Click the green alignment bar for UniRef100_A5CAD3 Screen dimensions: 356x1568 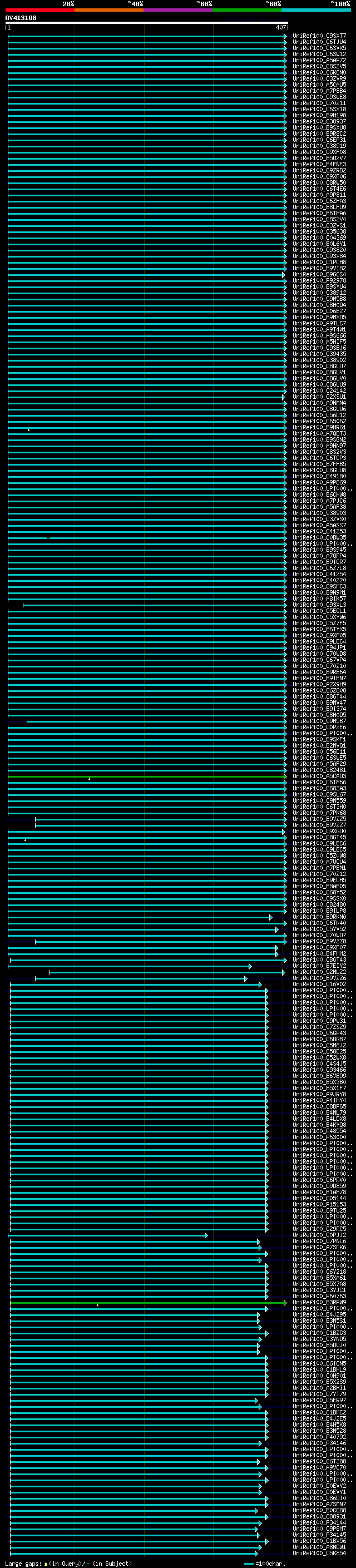(x=146, y=777)
